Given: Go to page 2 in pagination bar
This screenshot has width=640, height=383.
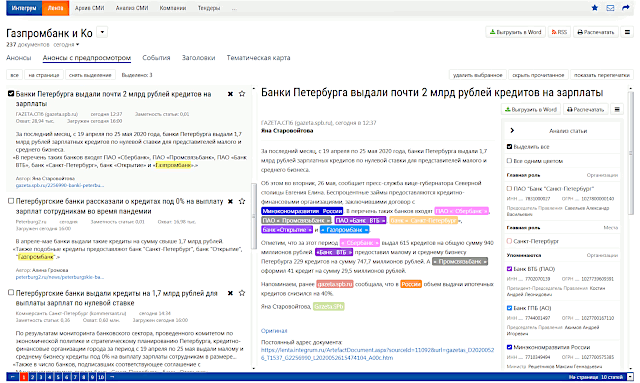Looking at the screenshot, I should pyautogui.click(x=33, y=377).
